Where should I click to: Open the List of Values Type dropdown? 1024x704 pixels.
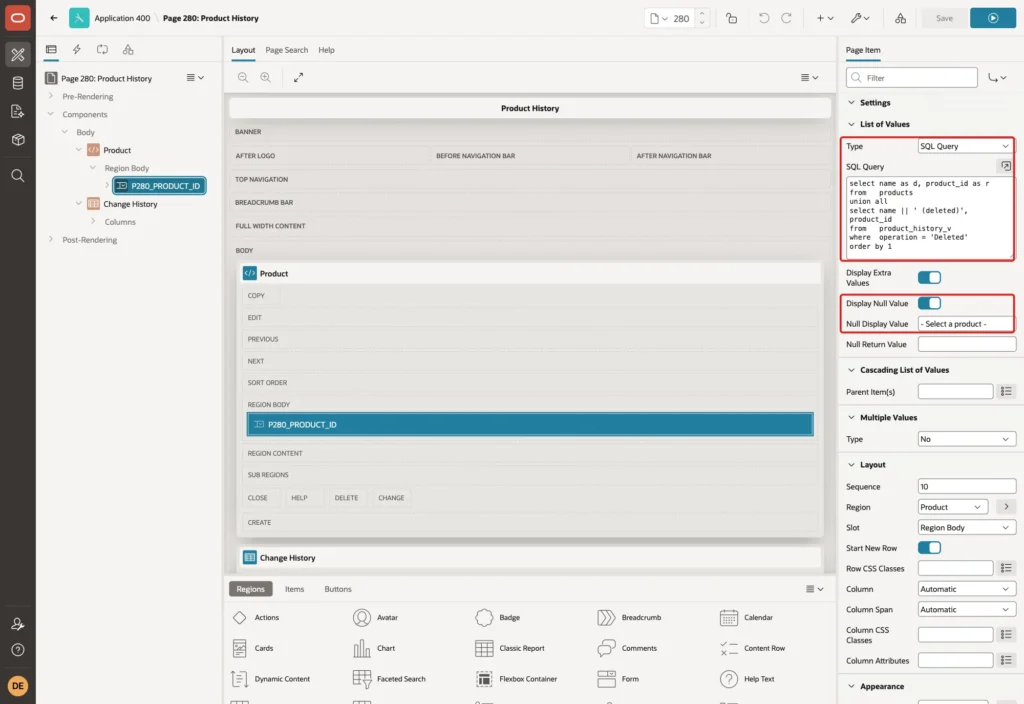tap(965, 146)
